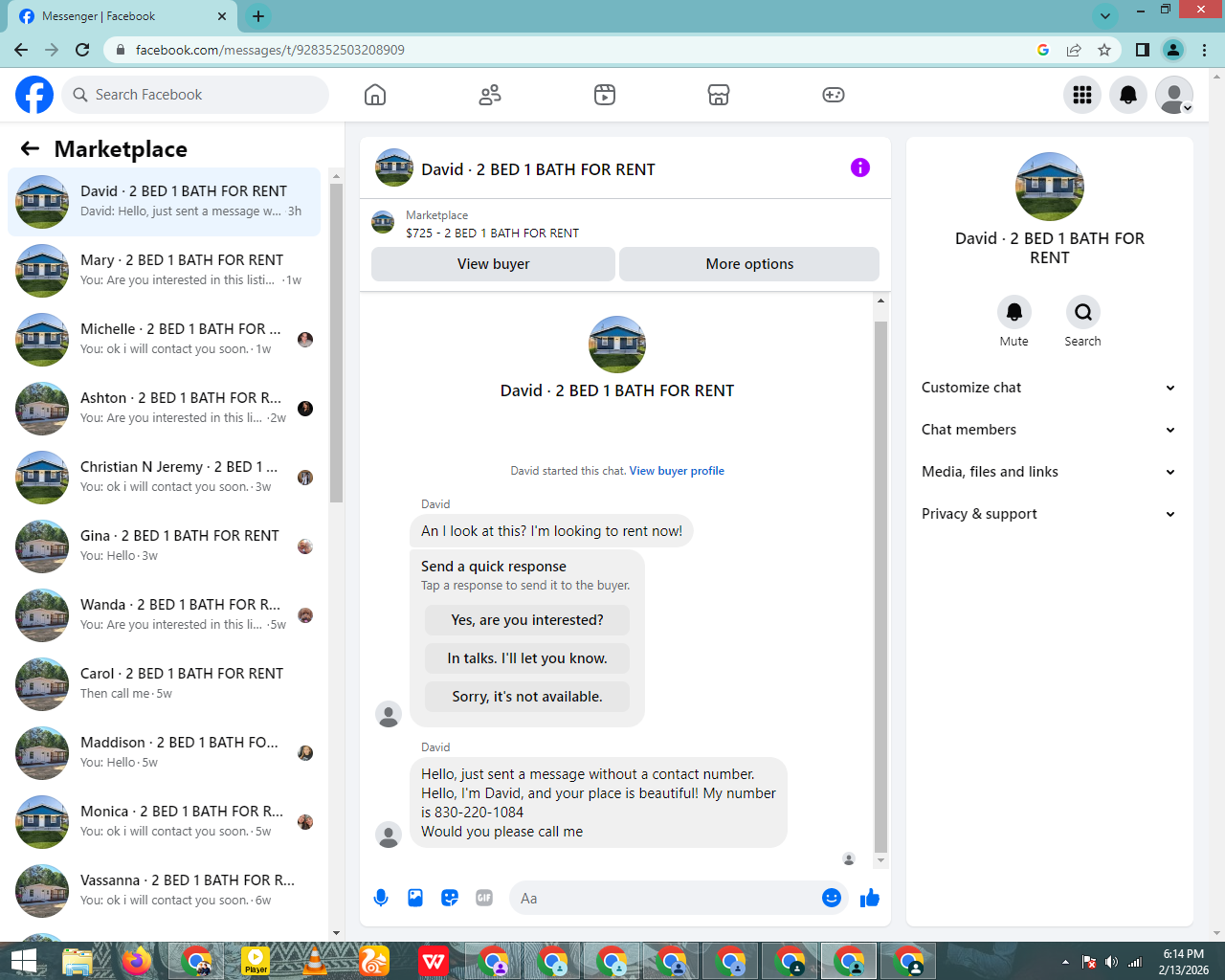Viewport: 1225px width, 980px height.
Task: Open Gina's conversation in the list
Action: (x=164, y=546)
